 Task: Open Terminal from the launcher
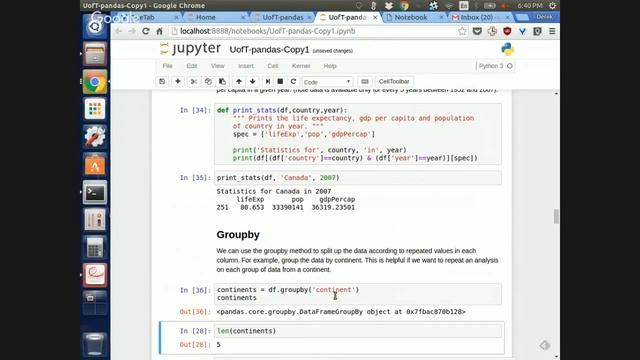coord(95,192)
